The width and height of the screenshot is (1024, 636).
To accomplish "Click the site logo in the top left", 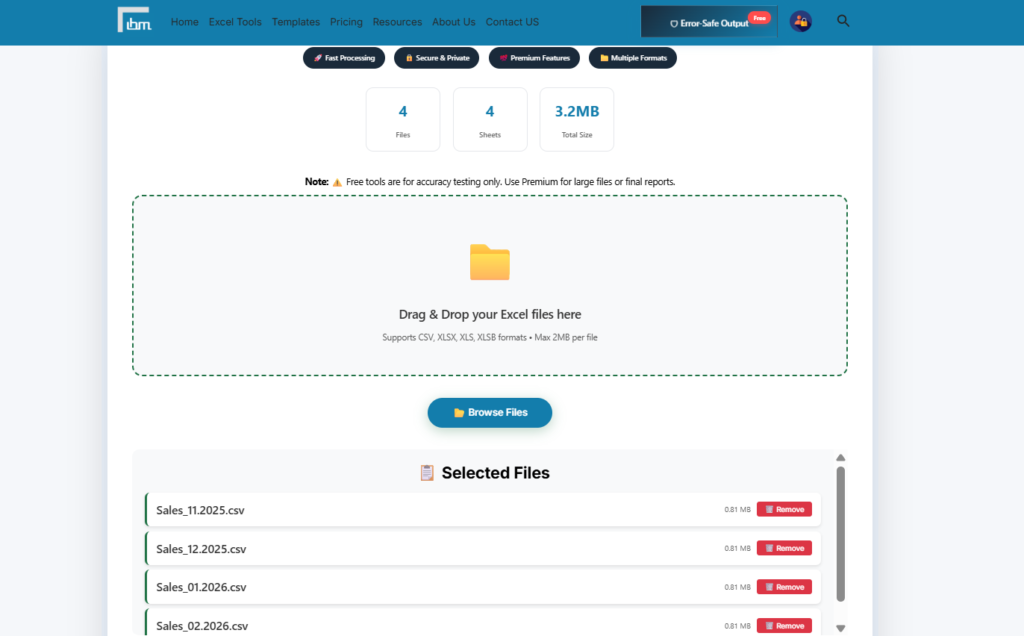I will [x=134, y=20].
